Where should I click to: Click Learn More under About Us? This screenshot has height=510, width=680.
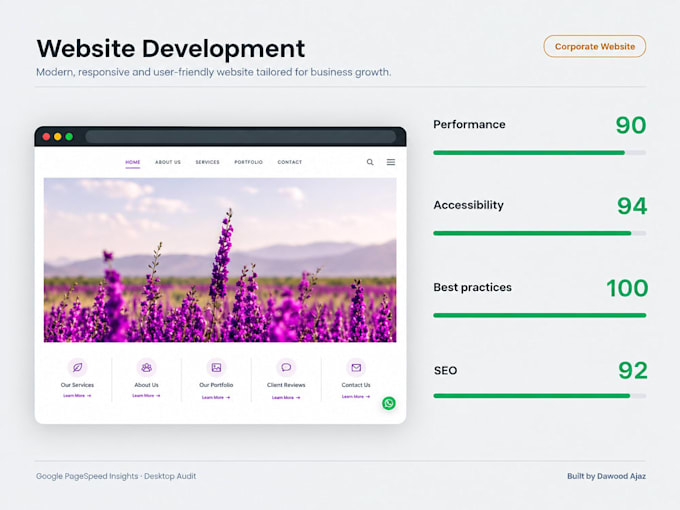tap(146, 396)
